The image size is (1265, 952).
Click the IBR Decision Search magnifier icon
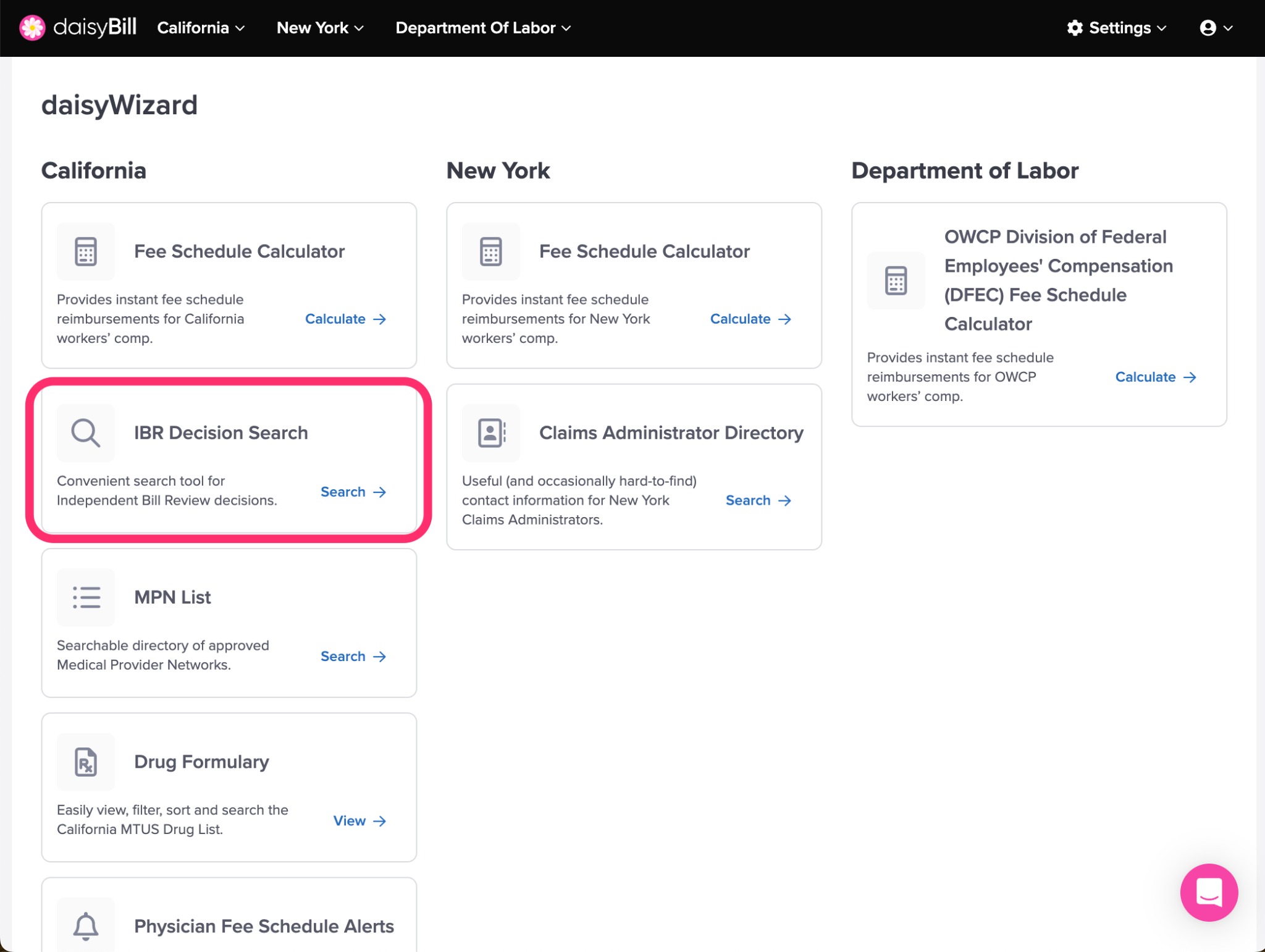(86, 433)
